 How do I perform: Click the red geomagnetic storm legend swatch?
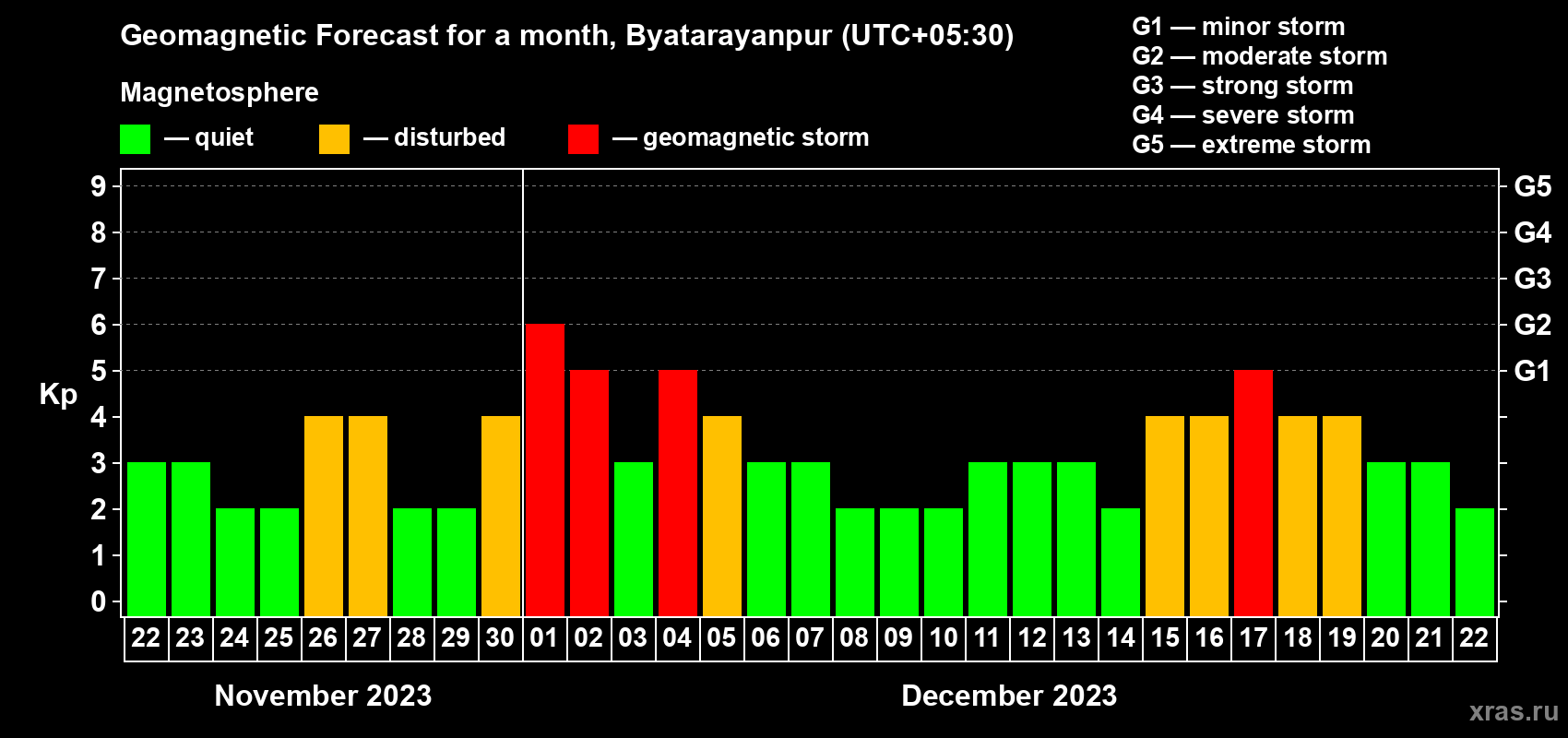click(x=584, y=139)
